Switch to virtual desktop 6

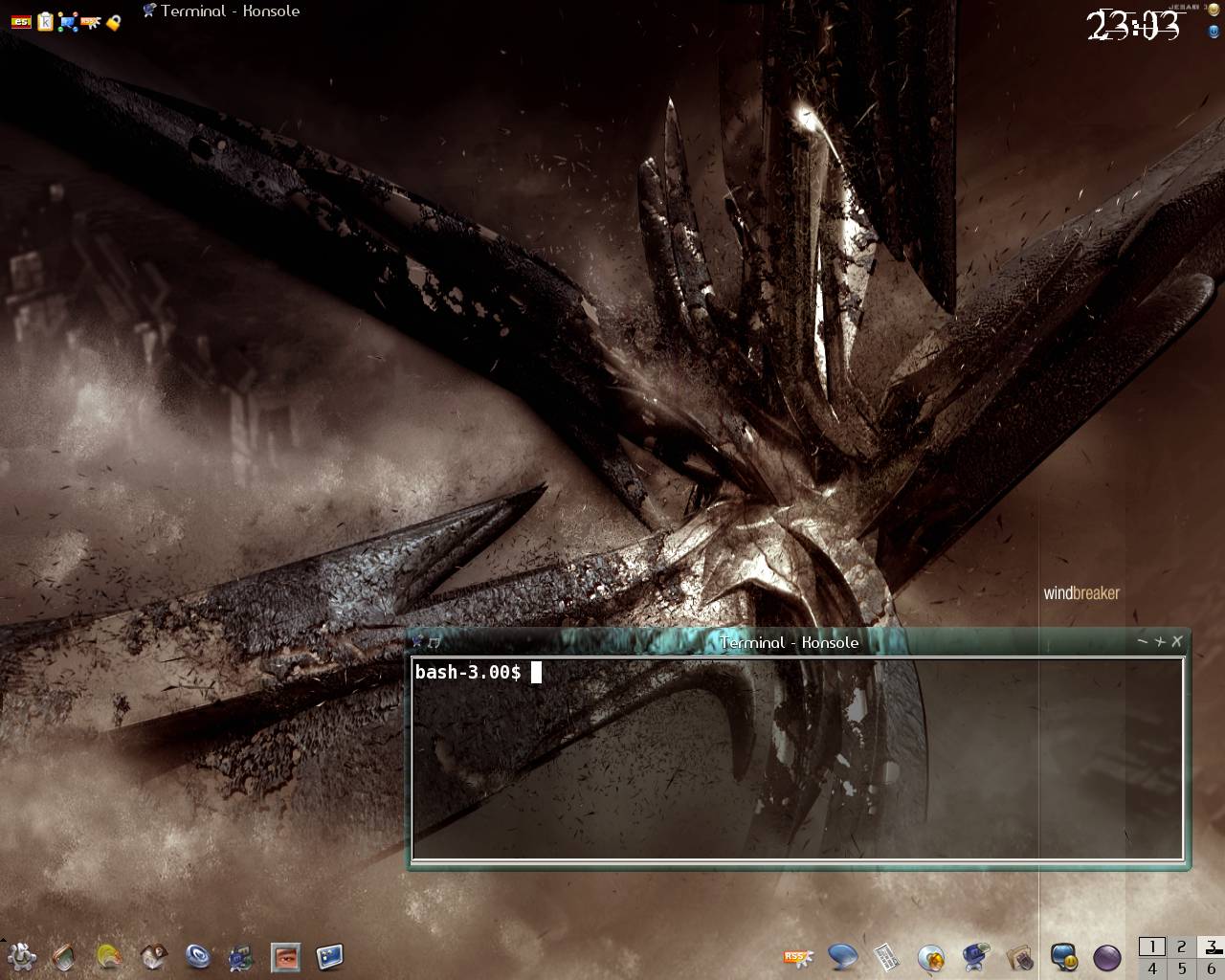coord(1211,969)
